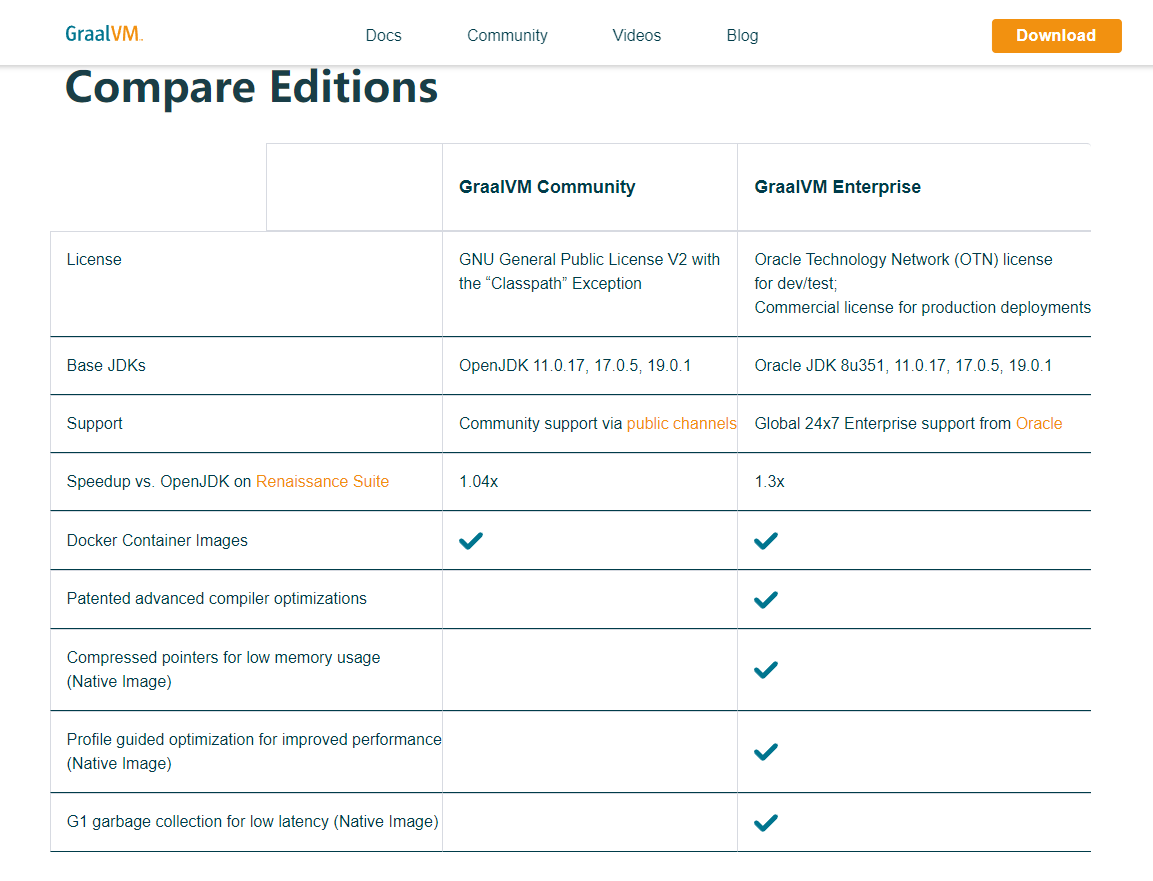Click Speedup vs. OpenJDK on label text
The width and height of the screenshot is (1153, 881).
tap(159, 482)
